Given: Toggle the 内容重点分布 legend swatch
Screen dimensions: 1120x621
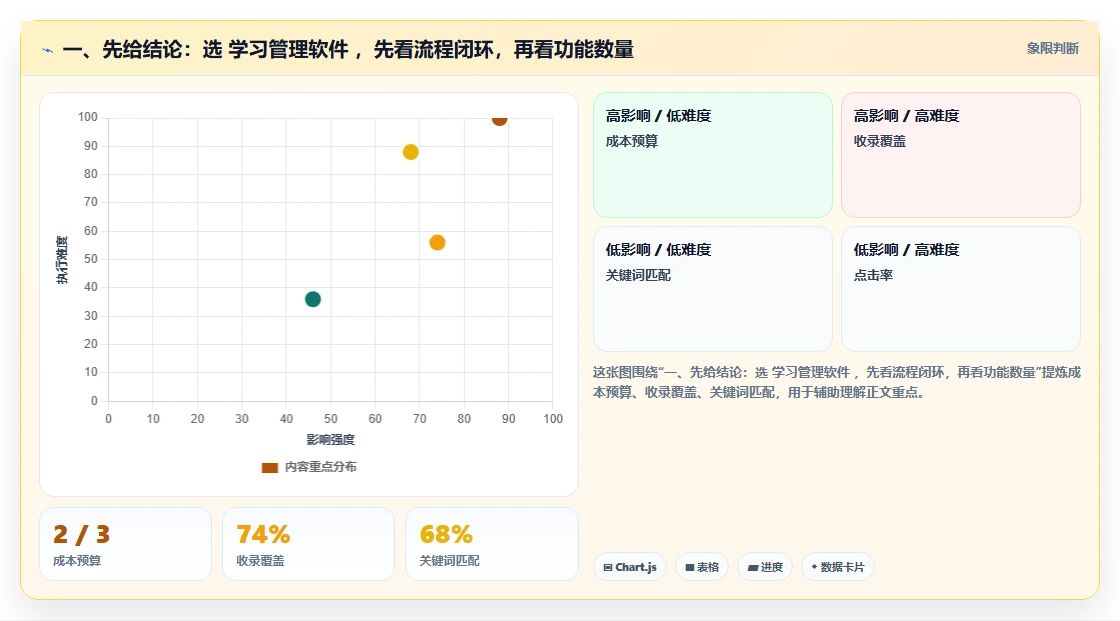Looking at the screenshot, I should [x=269, y=467].
